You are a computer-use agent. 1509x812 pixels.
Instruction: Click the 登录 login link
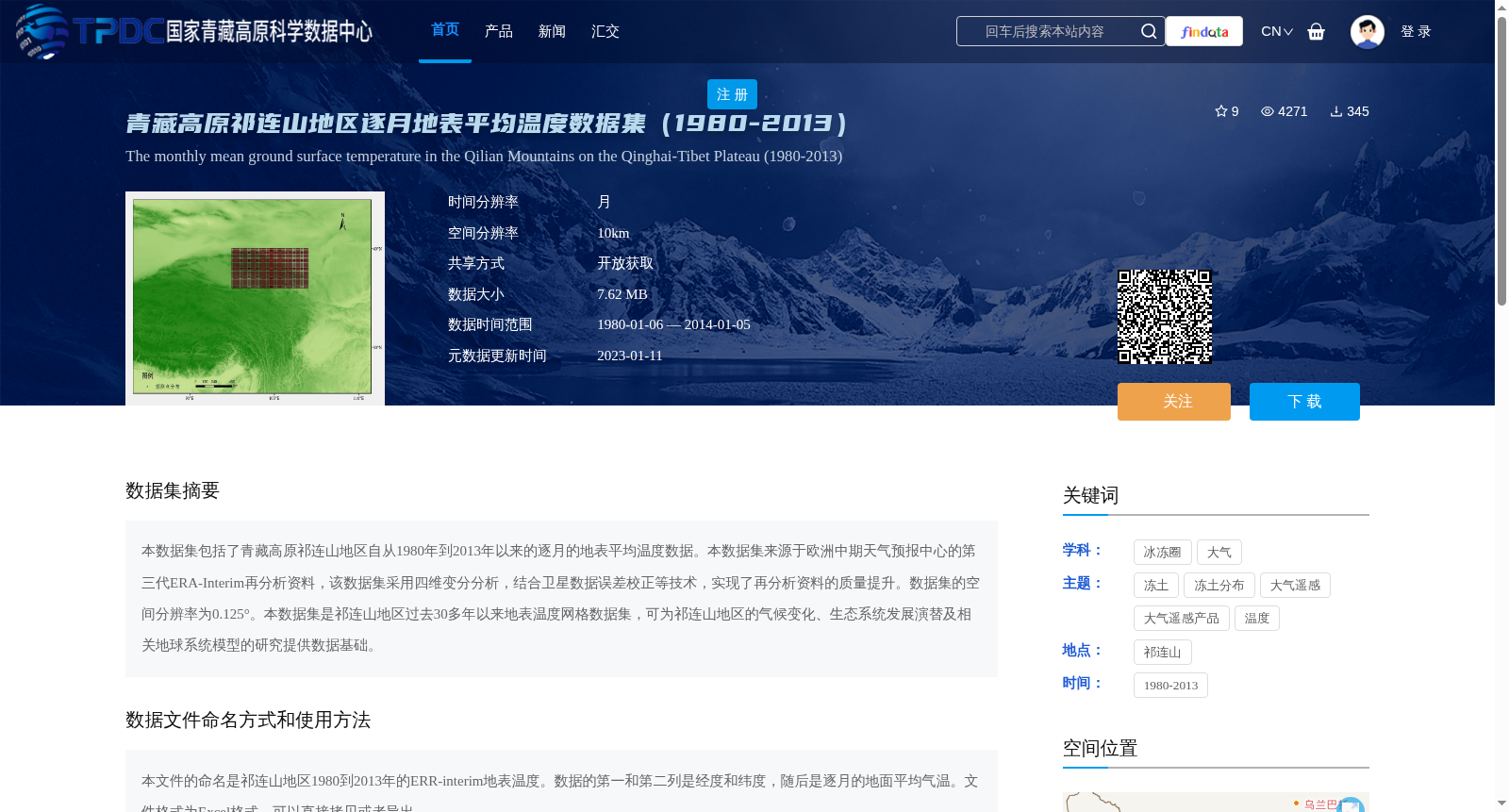(1416, 31)
